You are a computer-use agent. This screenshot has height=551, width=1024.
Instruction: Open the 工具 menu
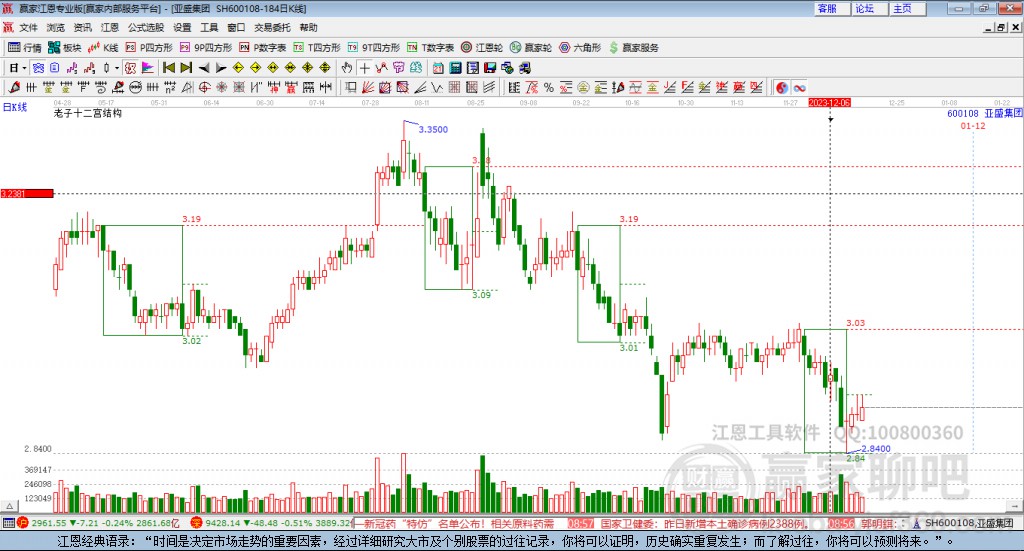(x=209, y=27)
